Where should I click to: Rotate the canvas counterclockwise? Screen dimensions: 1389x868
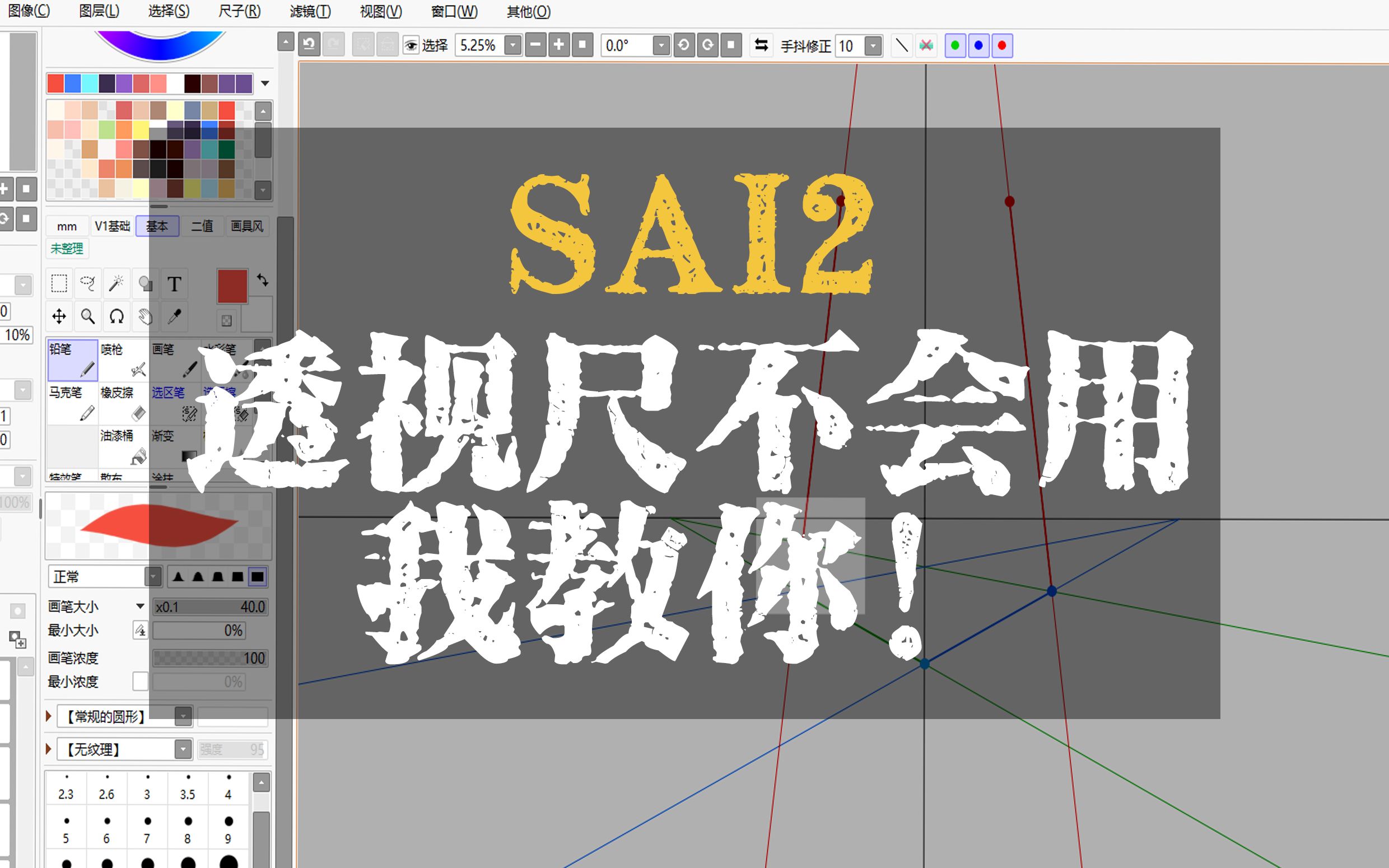(x=684, y=45)
